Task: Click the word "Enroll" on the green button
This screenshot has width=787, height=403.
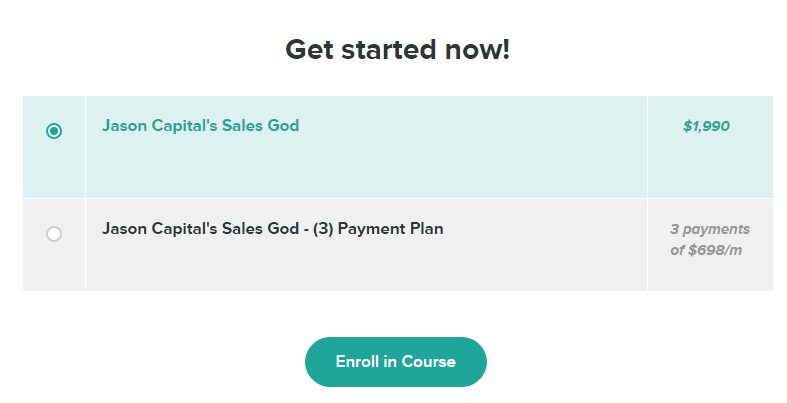Action: pyautogui.click(x=357, y=362)
